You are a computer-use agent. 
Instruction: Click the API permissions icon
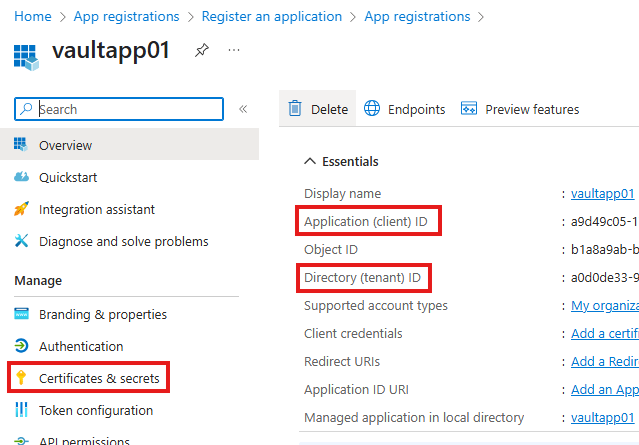[x=21, y=441]
